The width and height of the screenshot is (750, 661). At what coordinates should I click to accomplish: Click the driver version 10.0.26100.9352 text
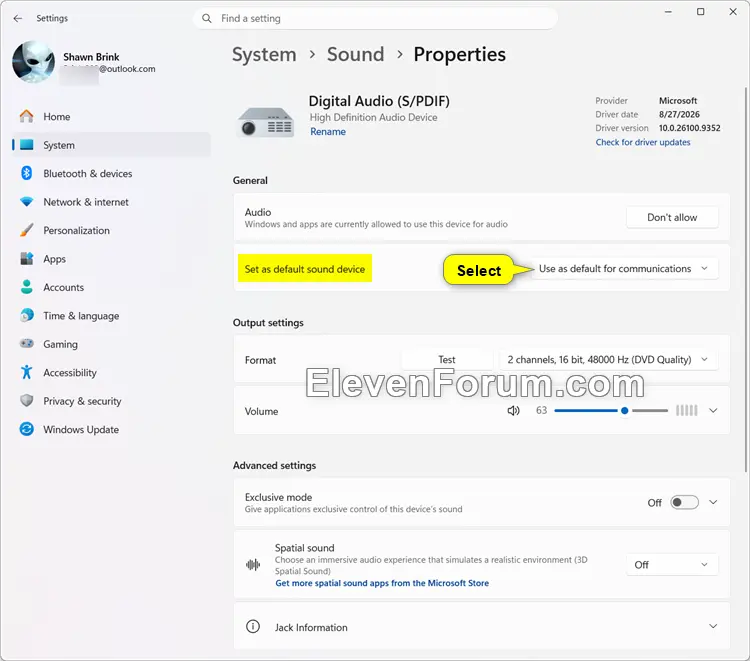689,128
